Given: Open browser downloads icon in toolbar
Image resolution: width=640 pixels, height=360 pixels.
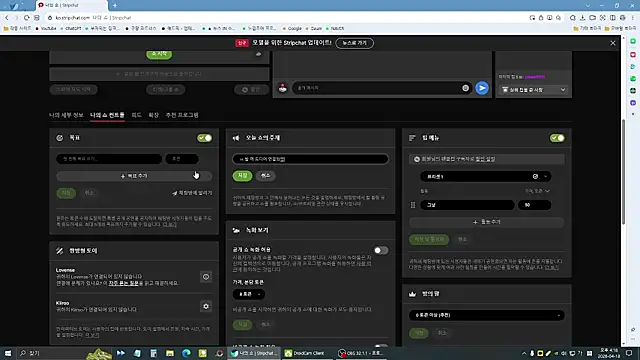Looking at the screenshot, I should point(582,18).
